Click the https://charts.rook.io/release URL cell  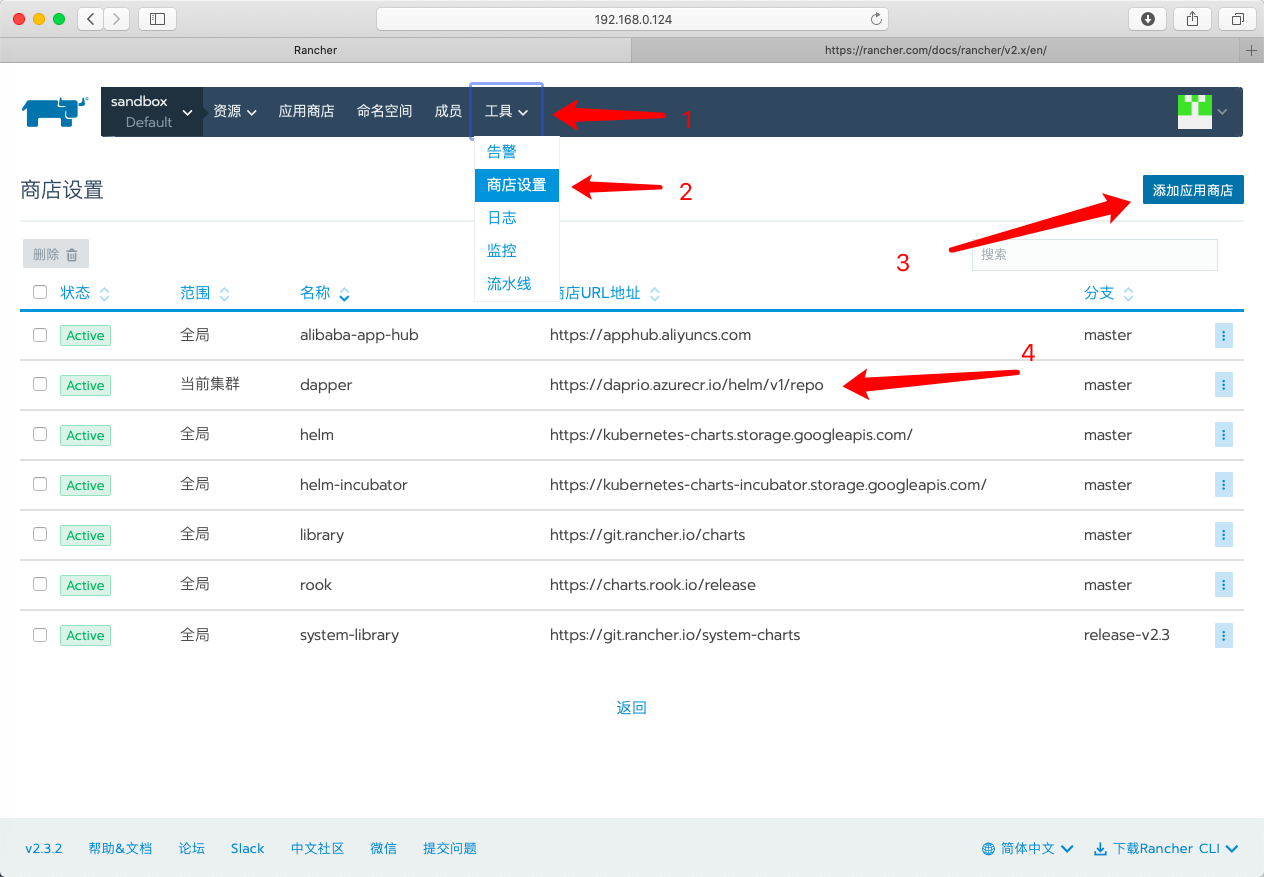(653, 585)
